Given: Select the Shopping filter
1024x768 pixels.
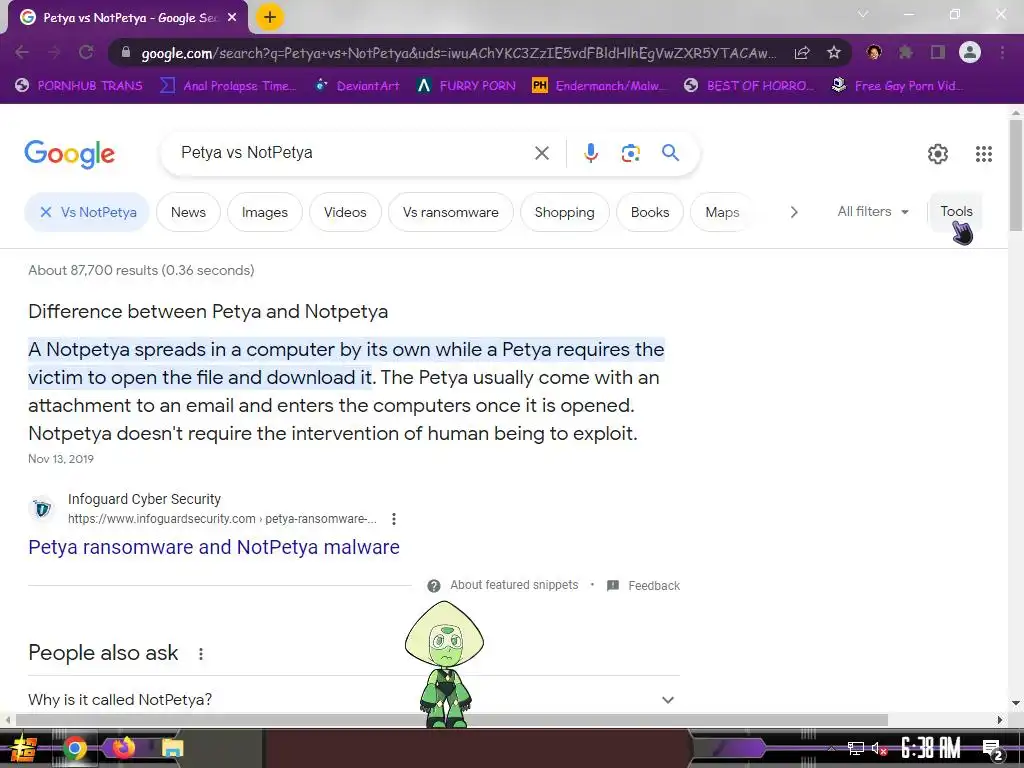Looking at the screenshot, I should [564, 212].
